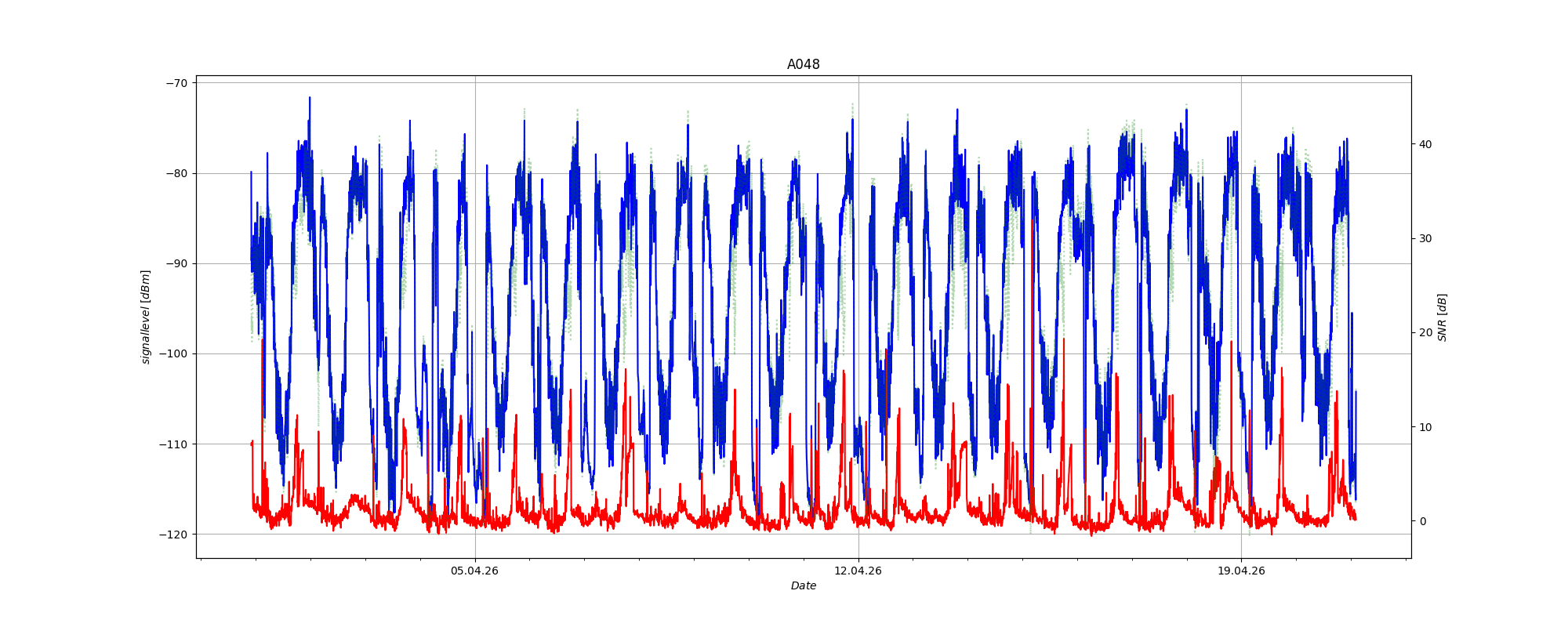Click the 30 tick on SNR axis
Image resolution: width=1568 pixels, height=627 pixels.
point(1425,238)
